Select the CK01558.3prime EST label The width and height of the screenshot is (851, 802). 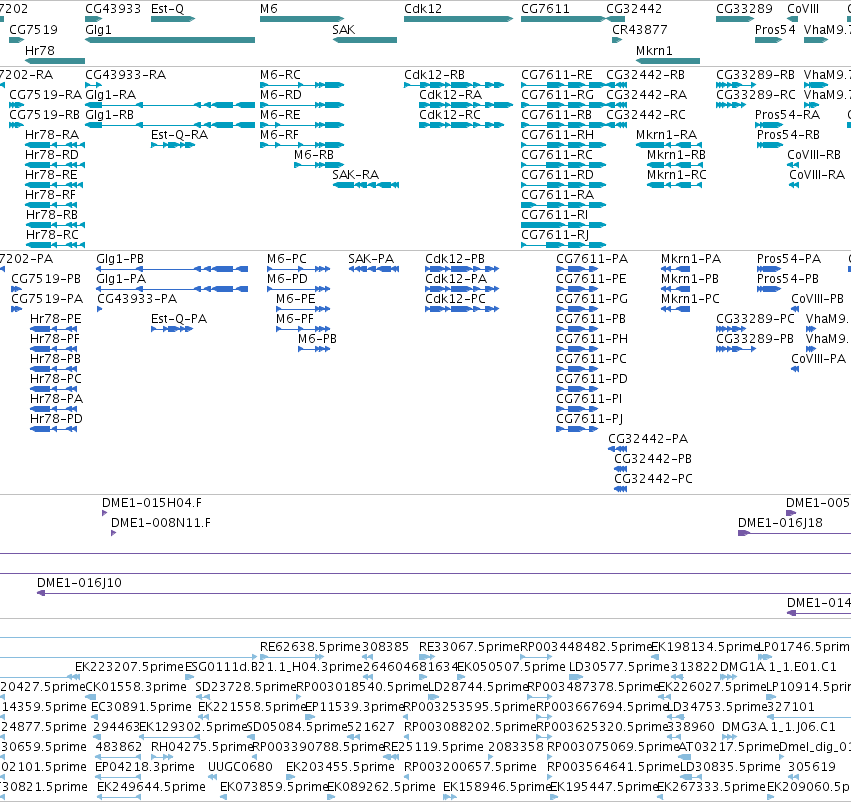point(136,686)
